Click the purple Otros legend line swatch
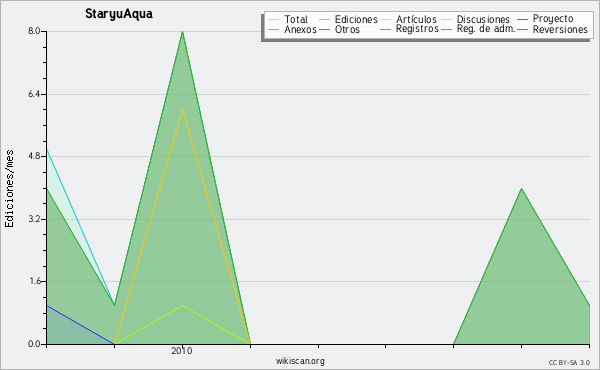 coord(324,29)
